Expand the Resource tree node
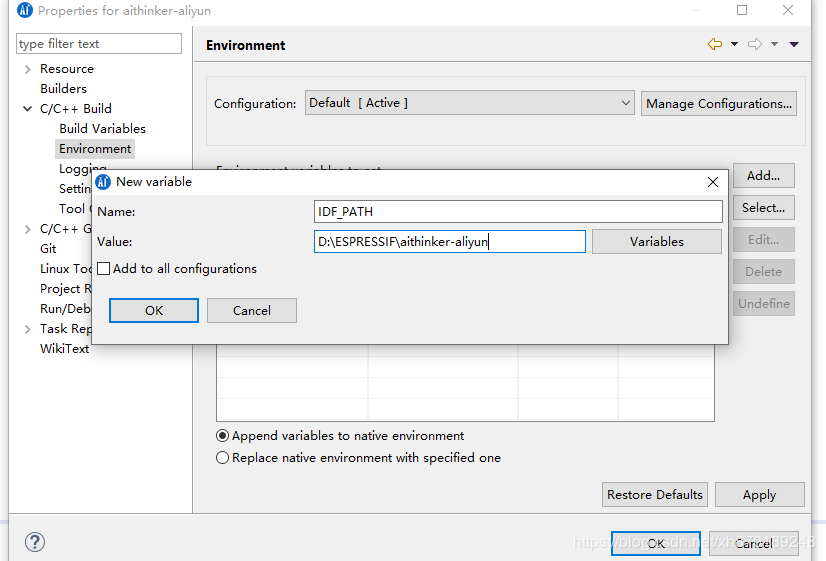 27,69
